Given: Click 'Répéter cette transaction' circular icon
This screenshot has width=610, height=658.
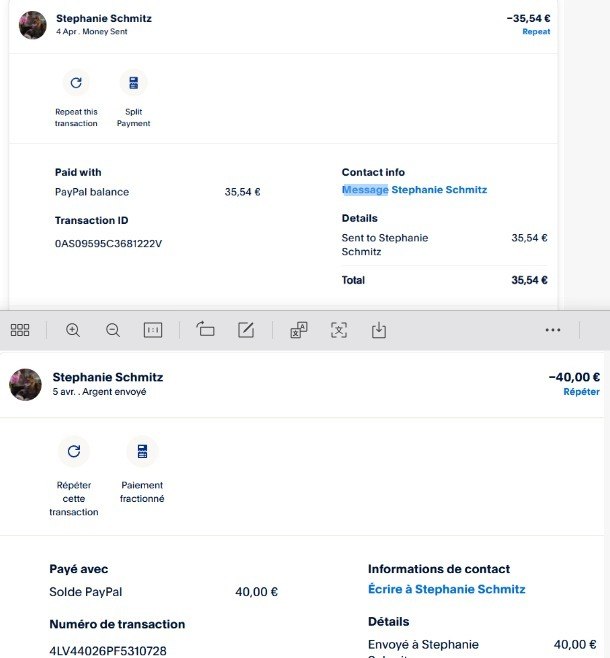Looking at the screenshot, I should 73,451.
